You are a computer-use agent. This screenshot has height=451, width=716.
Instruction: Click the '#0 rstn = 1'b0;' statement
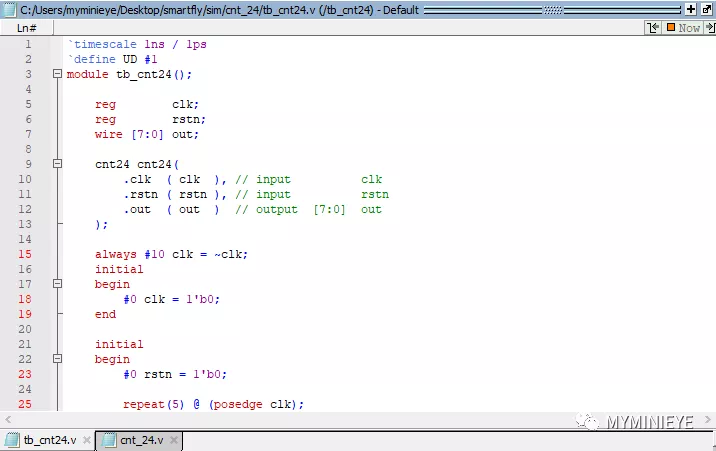tap(175, 374)
